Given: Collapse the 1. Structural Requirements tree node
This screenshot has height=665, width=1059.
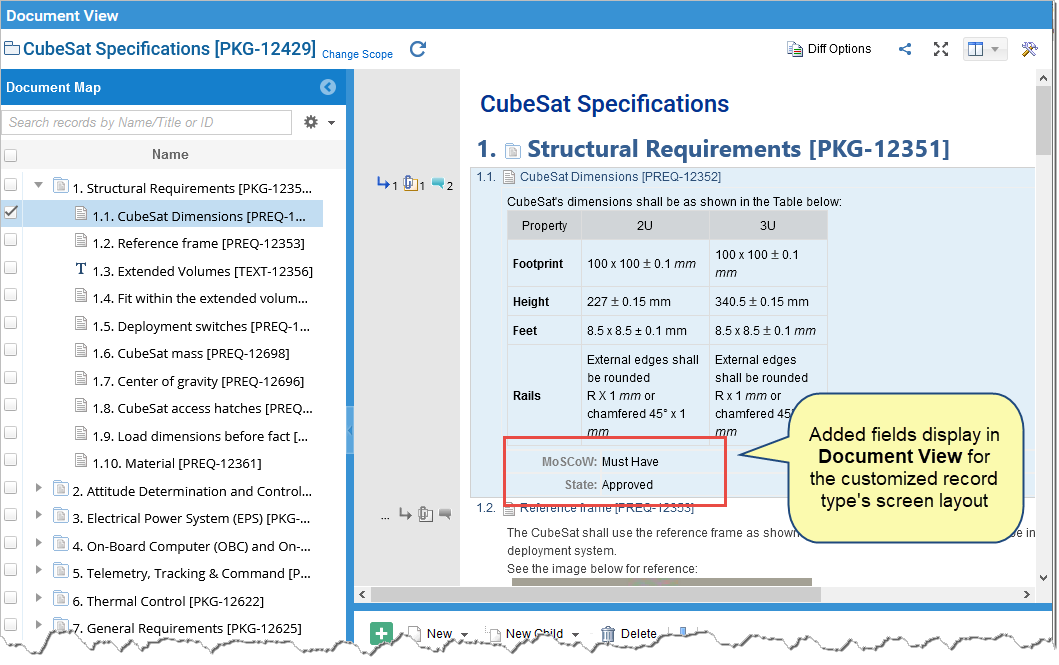Looking at the screenshot, I should pos(38,184).
